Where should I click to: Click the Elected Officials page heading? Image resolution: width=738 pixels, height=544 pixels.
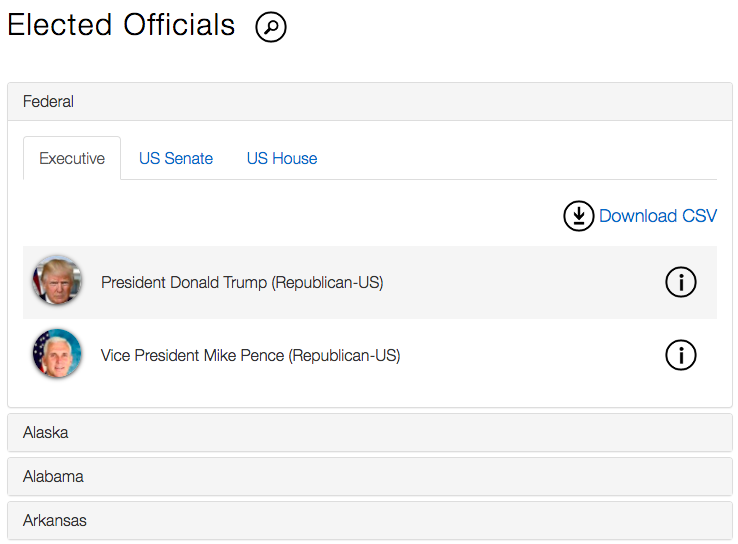tap(121, 25)
